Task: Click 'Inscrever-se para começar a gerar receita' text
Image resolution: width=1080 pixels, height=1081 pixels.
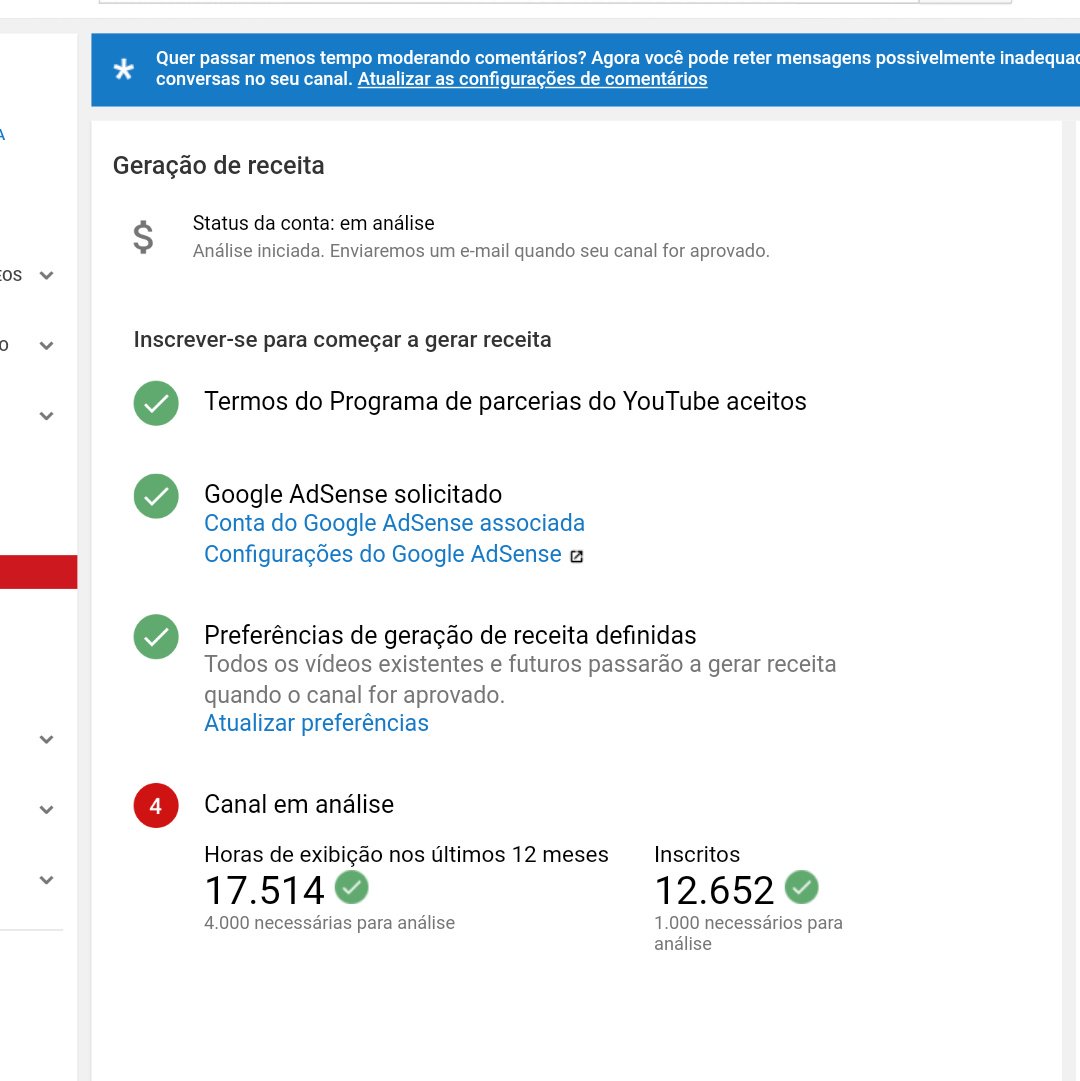Action: (x=343, y=340)
